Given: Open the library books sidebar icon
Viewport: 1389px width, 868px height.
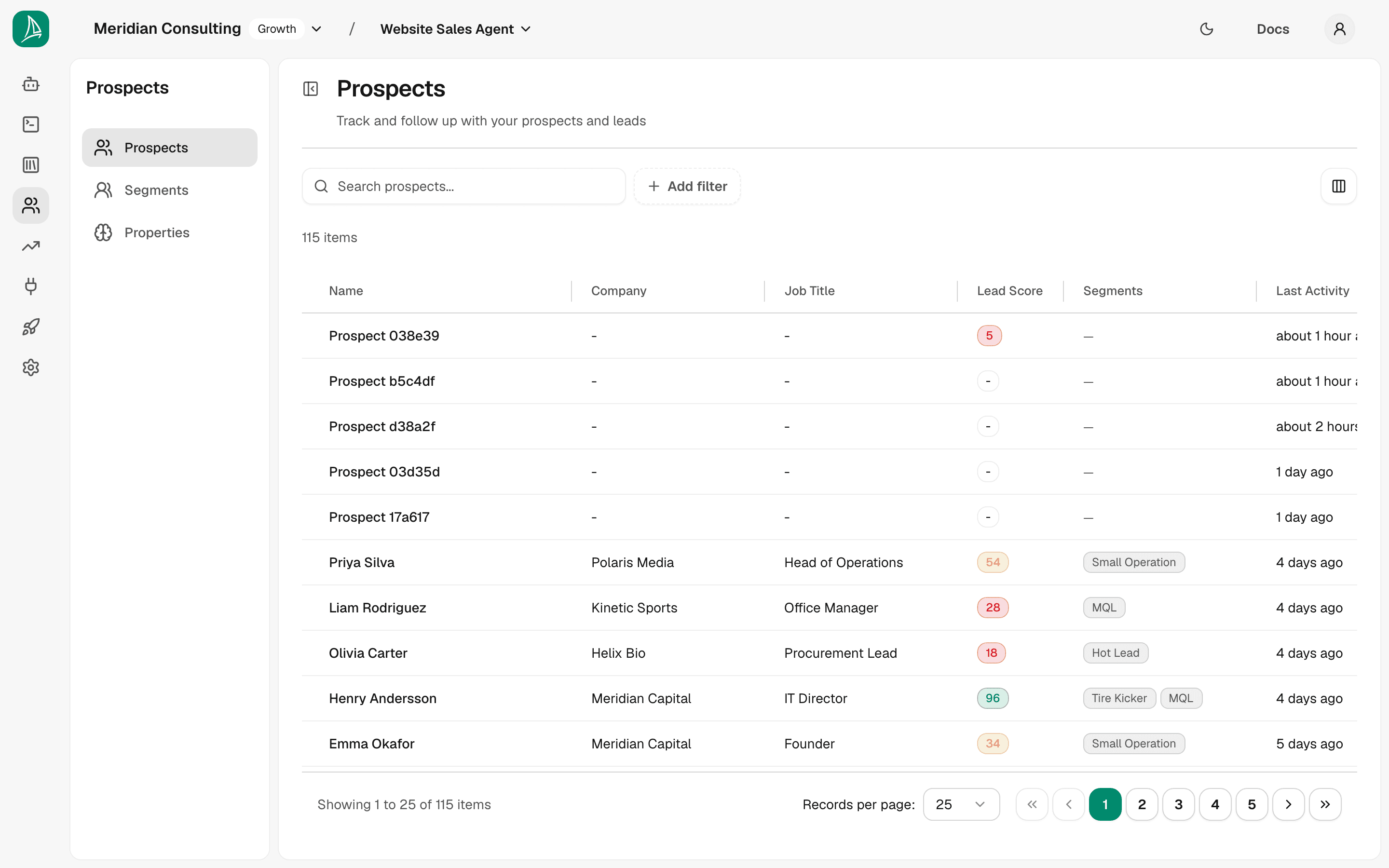Looking at the screenshot, I should [31, 165].
